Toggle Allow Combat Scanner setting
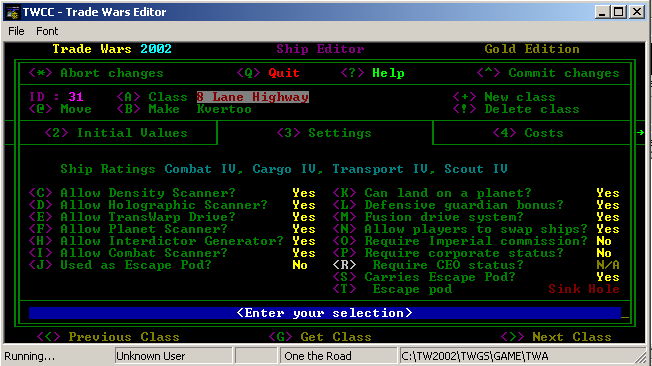 point(172,253)
